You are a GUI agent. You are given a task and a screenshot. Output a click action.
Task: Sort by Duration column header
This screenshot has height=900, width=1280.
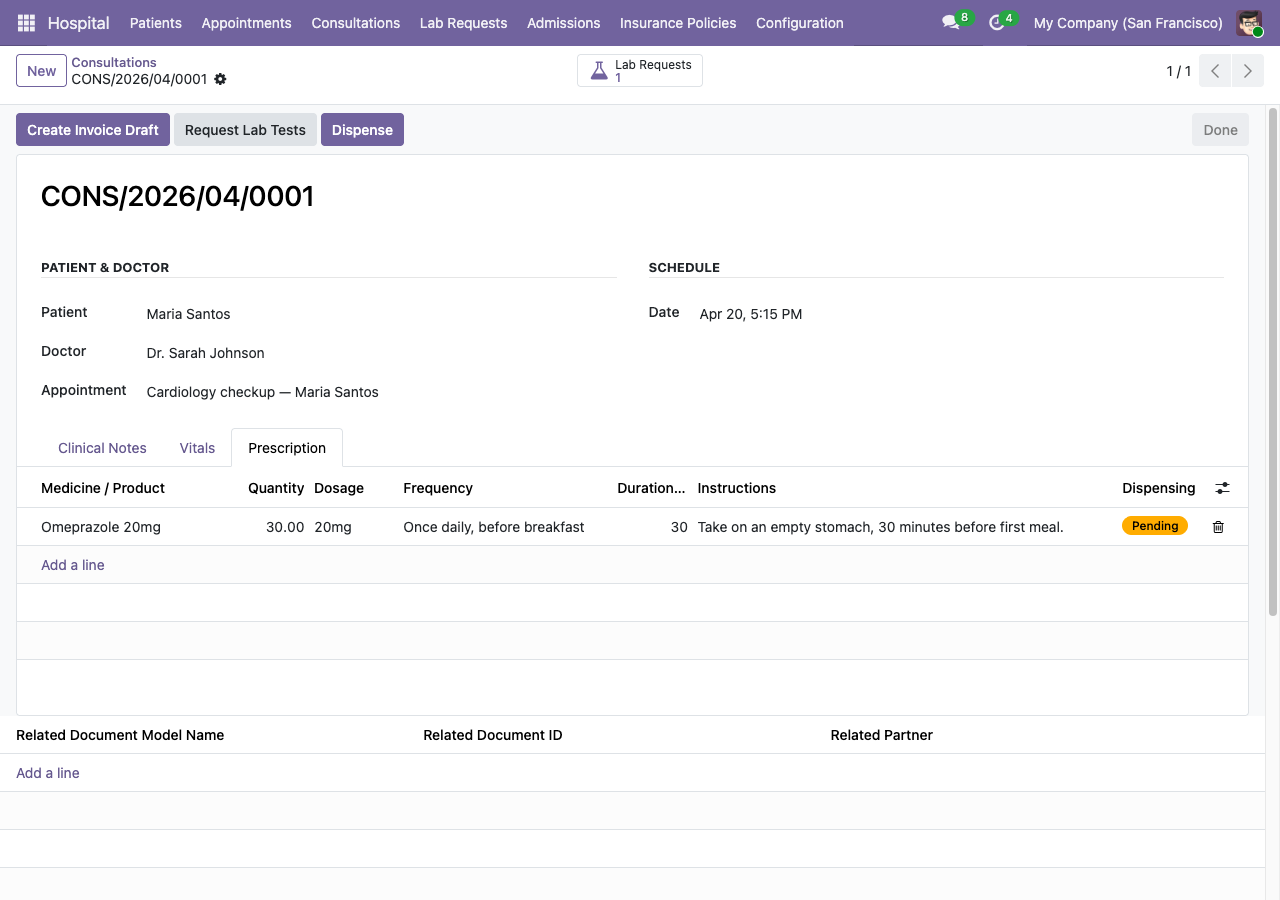651,488
